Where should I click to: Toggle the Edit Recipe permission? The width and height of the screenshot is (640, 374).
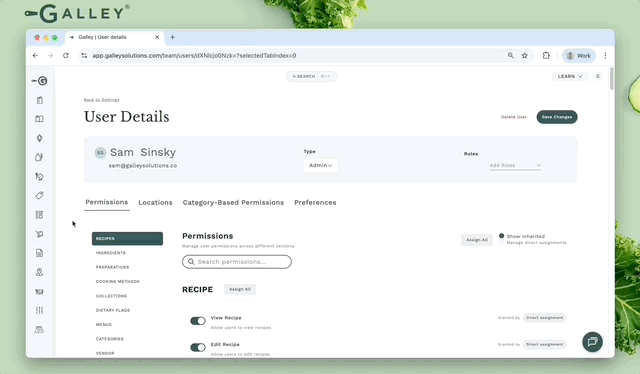coord(198,347)
